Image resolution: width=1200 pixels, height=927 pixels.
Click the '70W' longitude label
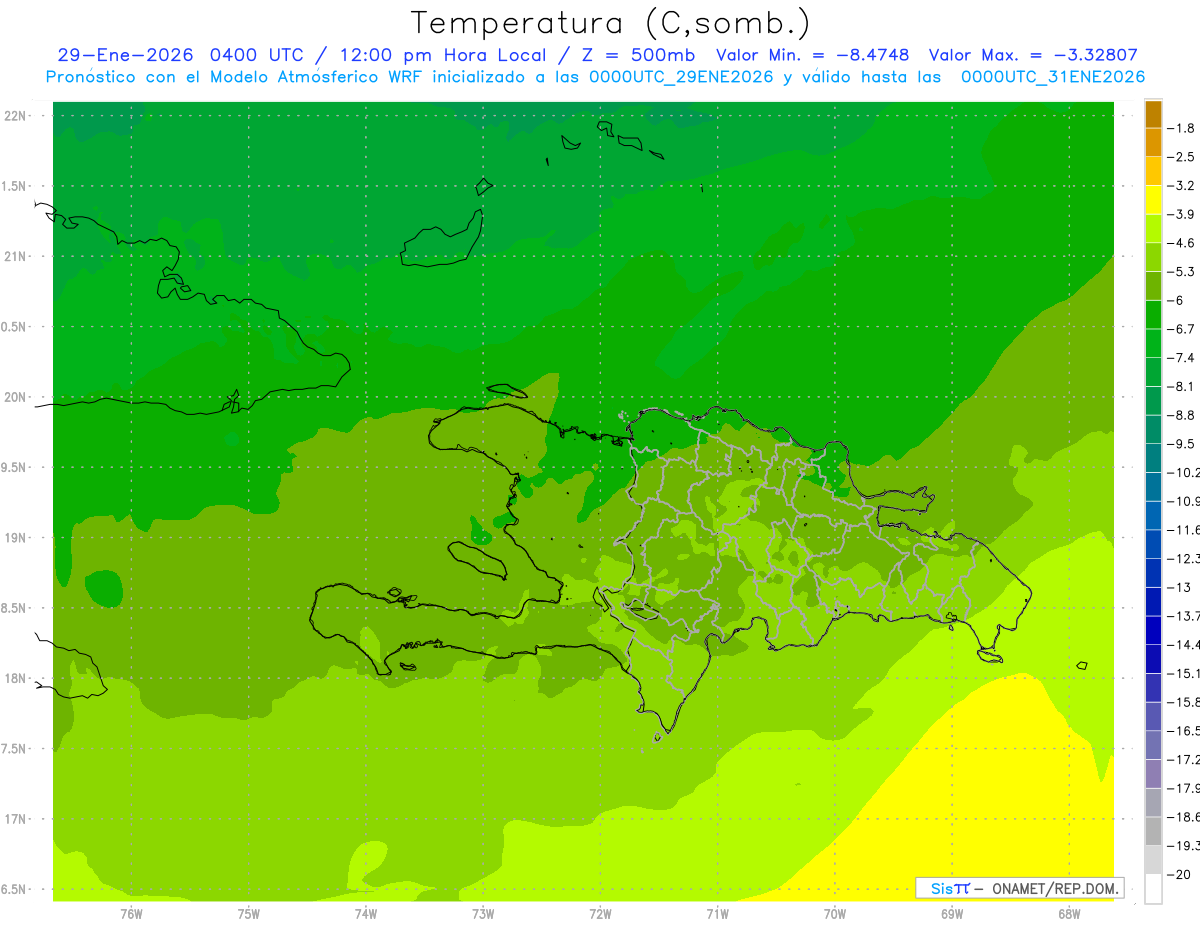(x=835, y=914)
